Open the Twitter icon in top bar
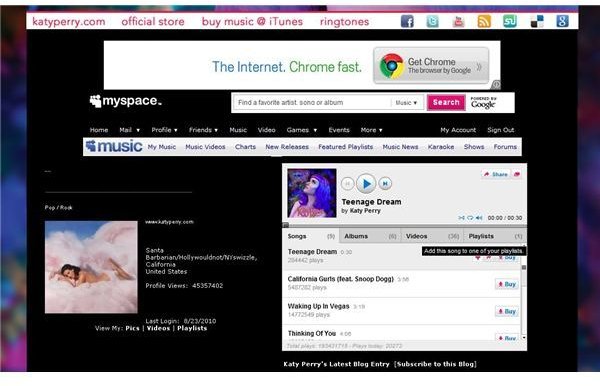 (433, 21)
